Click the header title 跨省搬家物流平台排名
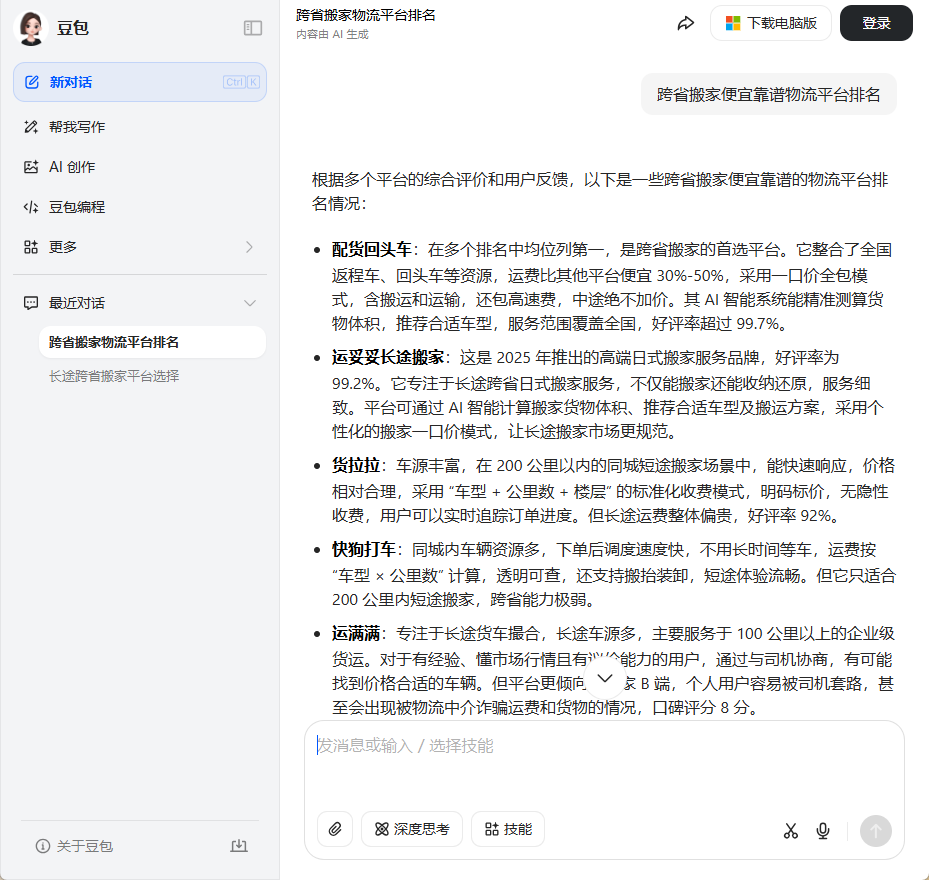This screenshot has width=929, height=880. pyautogui.click(x=366, y=15)
